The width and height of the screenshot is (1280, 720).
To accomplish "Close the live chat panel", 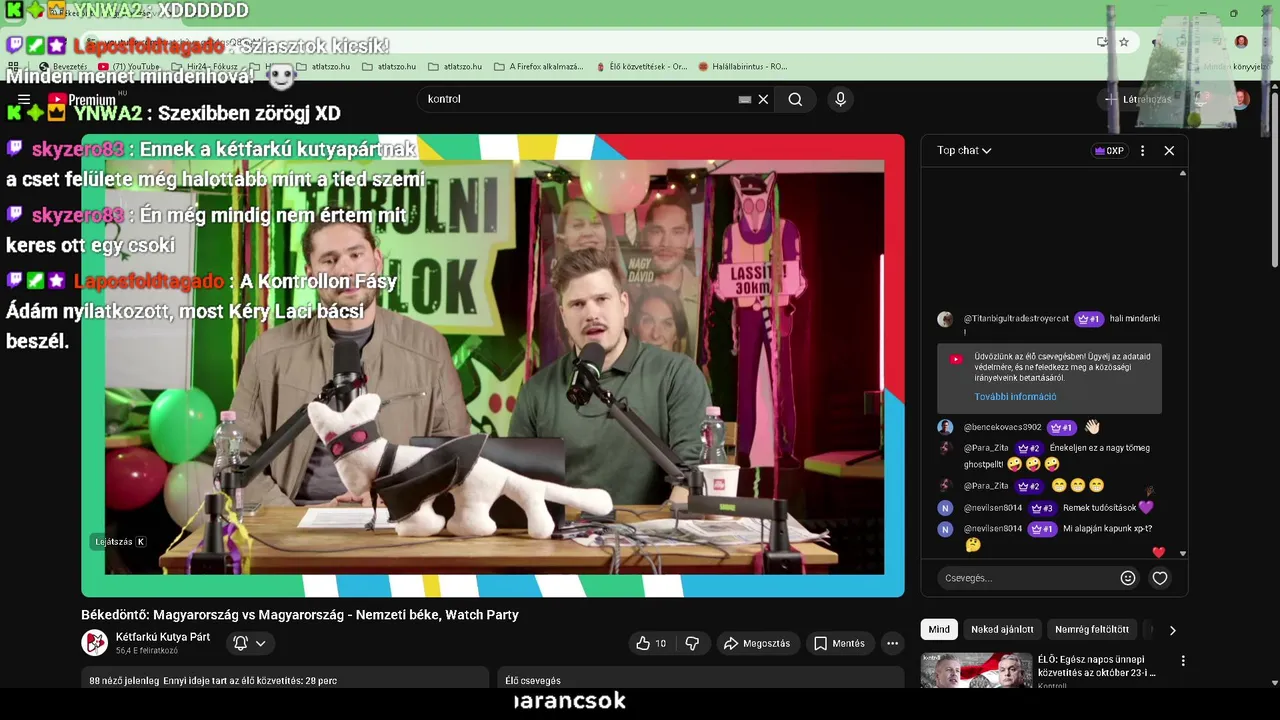I will pos(1169,151).
